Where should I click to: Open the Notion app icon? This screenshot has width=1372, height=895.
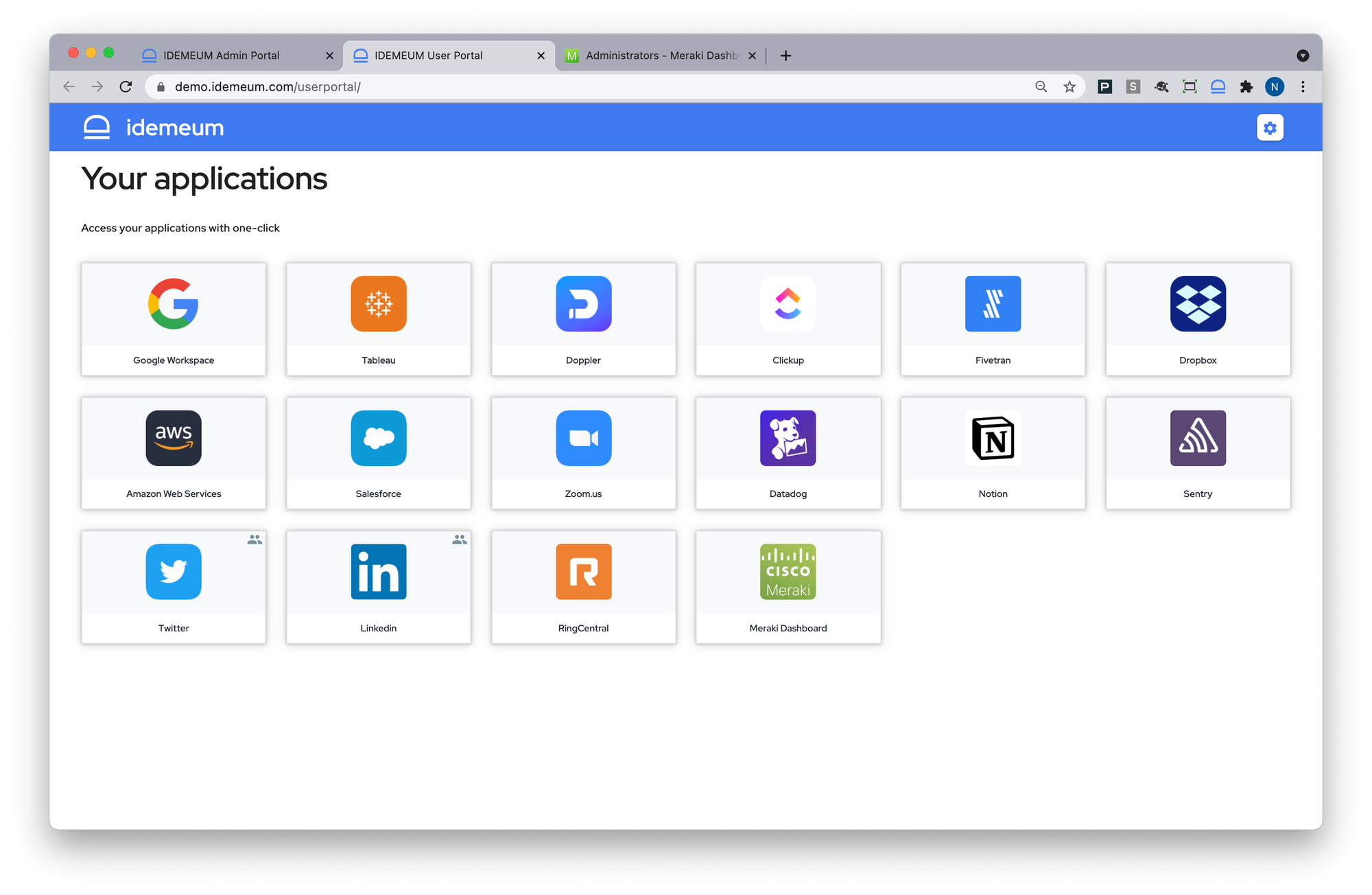tap(993, 438)
